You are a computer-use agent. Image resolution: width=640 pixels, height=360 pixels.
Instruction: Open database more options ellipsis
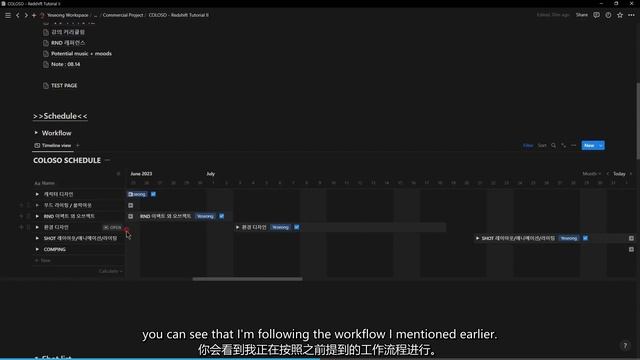click(573, 145)
